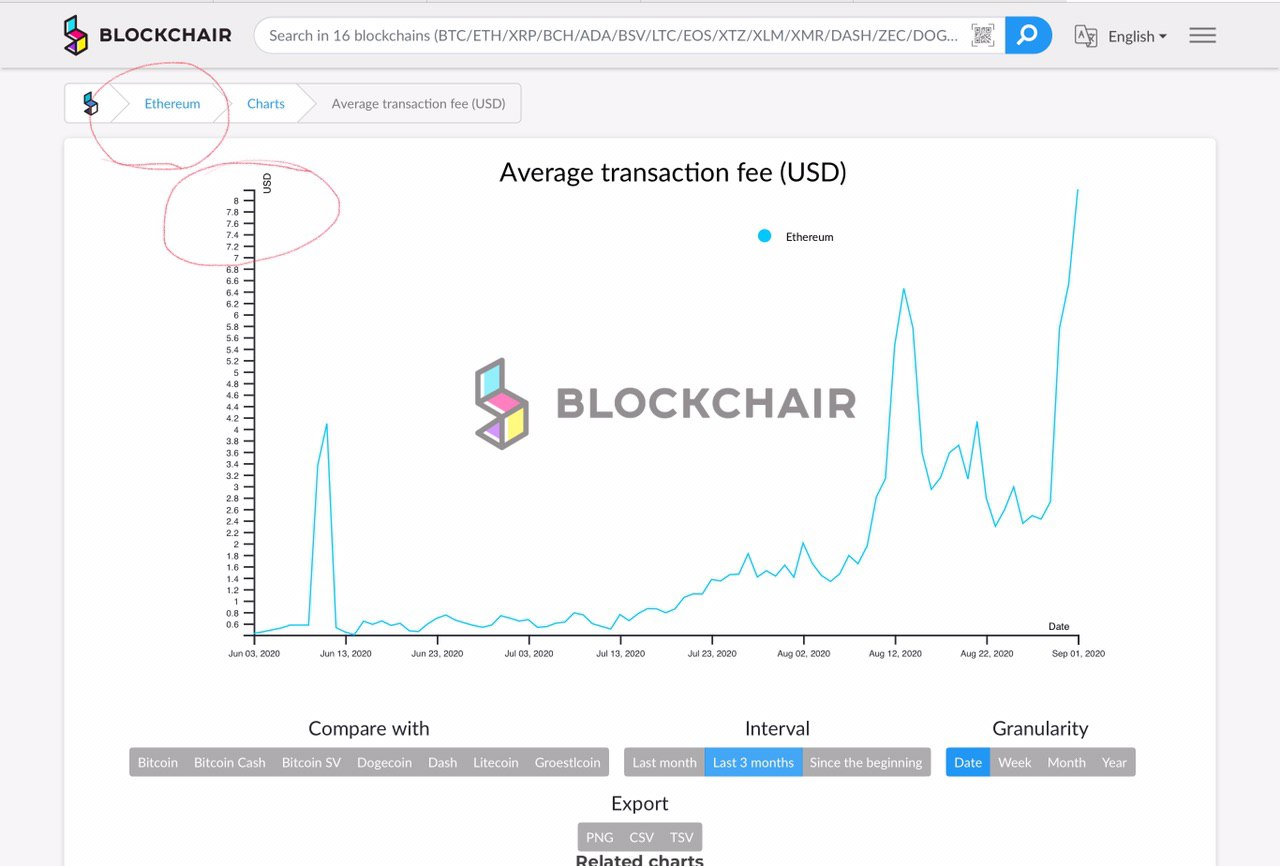Open the QR code scanner icon
The width and height of the screenshot is (1280, 866).
coord(983,35)
